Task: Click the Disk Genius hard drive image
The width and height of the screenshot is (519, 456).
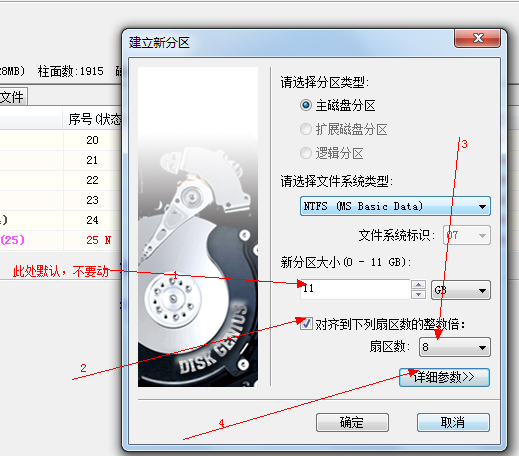Action: coord(198,227)
